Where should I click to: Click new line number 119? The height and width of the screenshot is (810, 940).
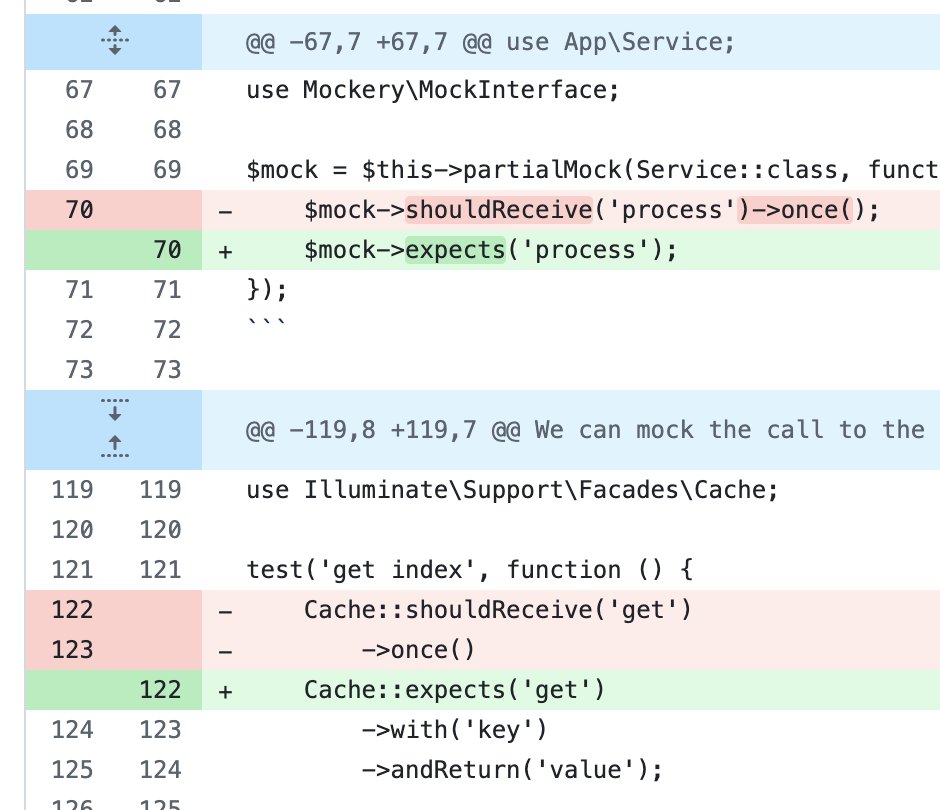[x=160, y=490]
